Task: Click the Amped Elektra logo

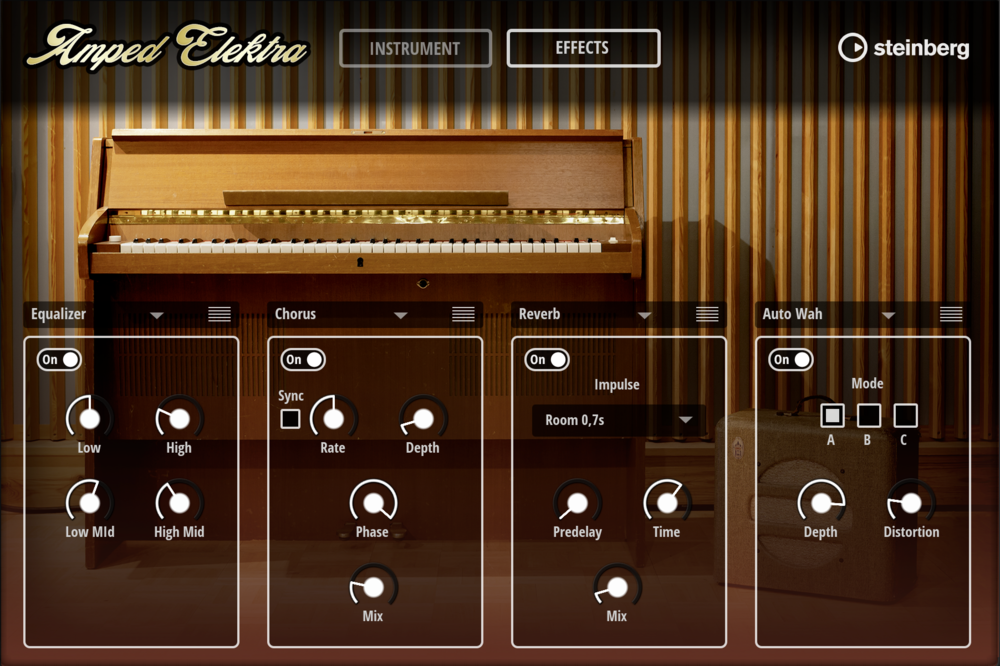Action: 168,48
